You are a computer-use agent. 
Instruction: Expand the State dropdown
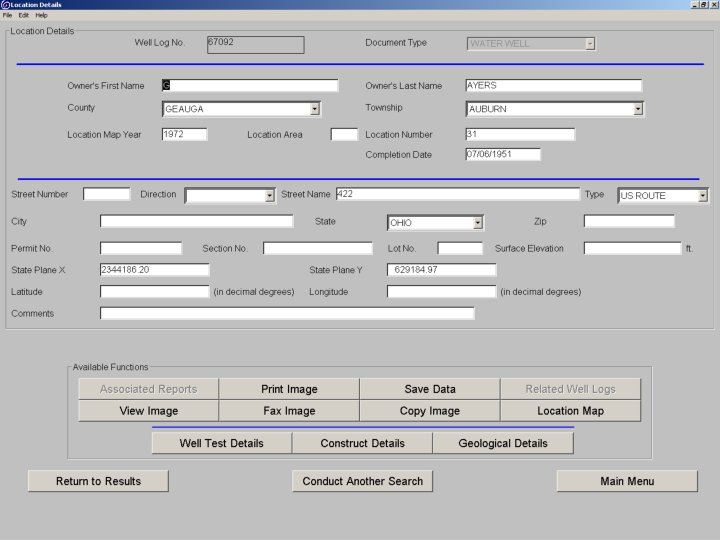point(478,223)
